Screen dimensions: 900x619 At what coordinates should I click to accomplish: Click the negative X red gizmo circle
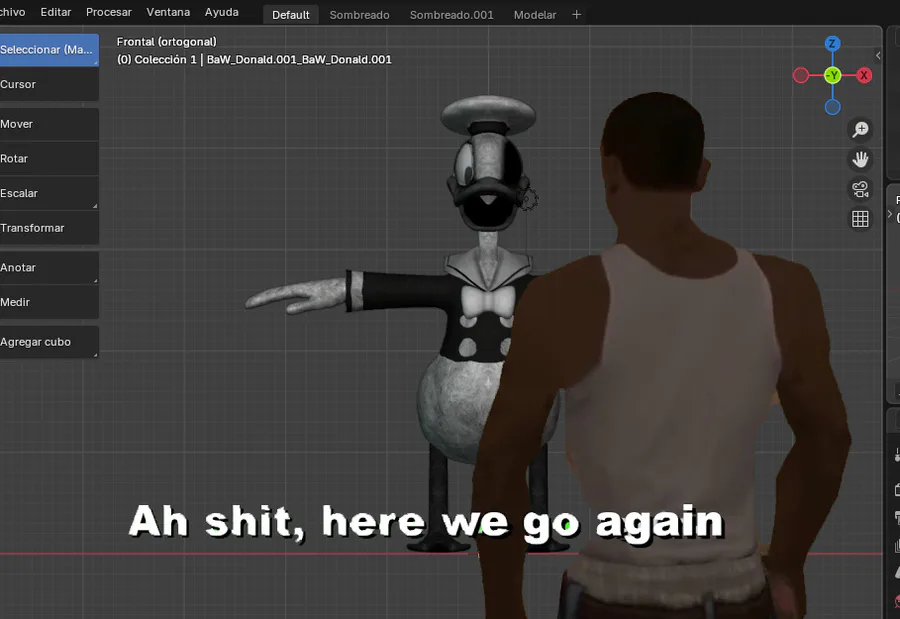pyautogui.click(x=801, y=75)
